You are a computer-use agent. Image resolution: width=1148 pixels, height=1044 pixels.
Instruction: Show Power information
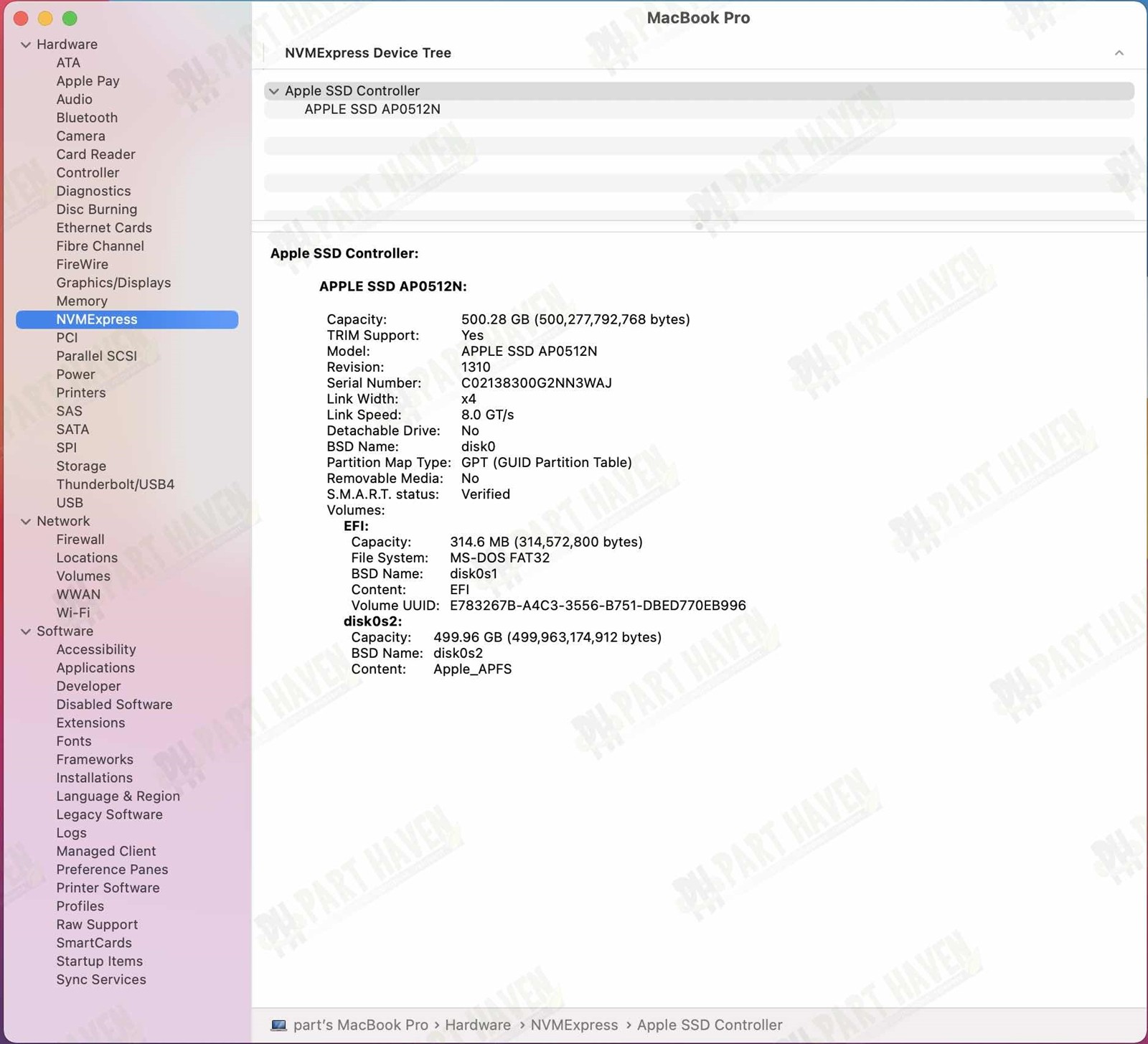click(x=75, y=375)
